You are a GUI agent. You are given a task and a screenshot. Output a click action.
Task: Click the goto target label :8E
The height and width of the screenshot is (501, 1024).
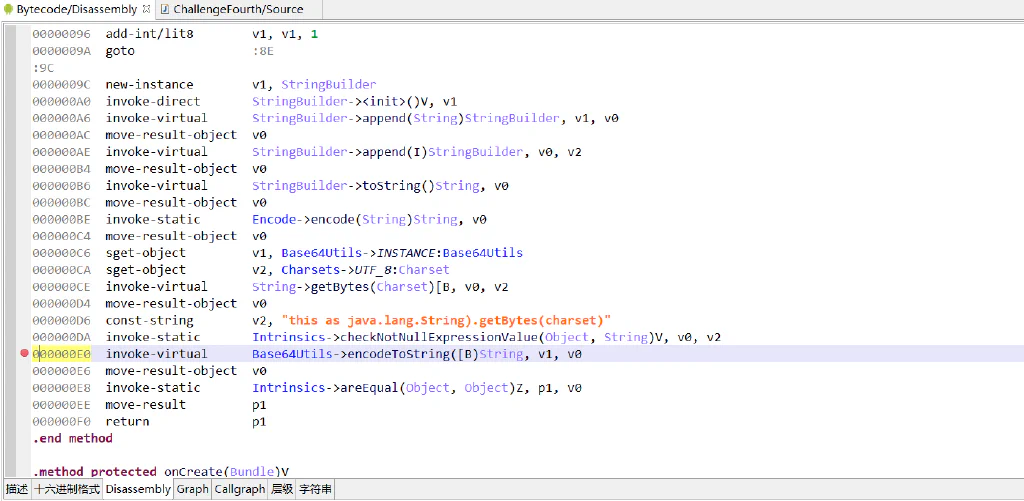[263, 50]
